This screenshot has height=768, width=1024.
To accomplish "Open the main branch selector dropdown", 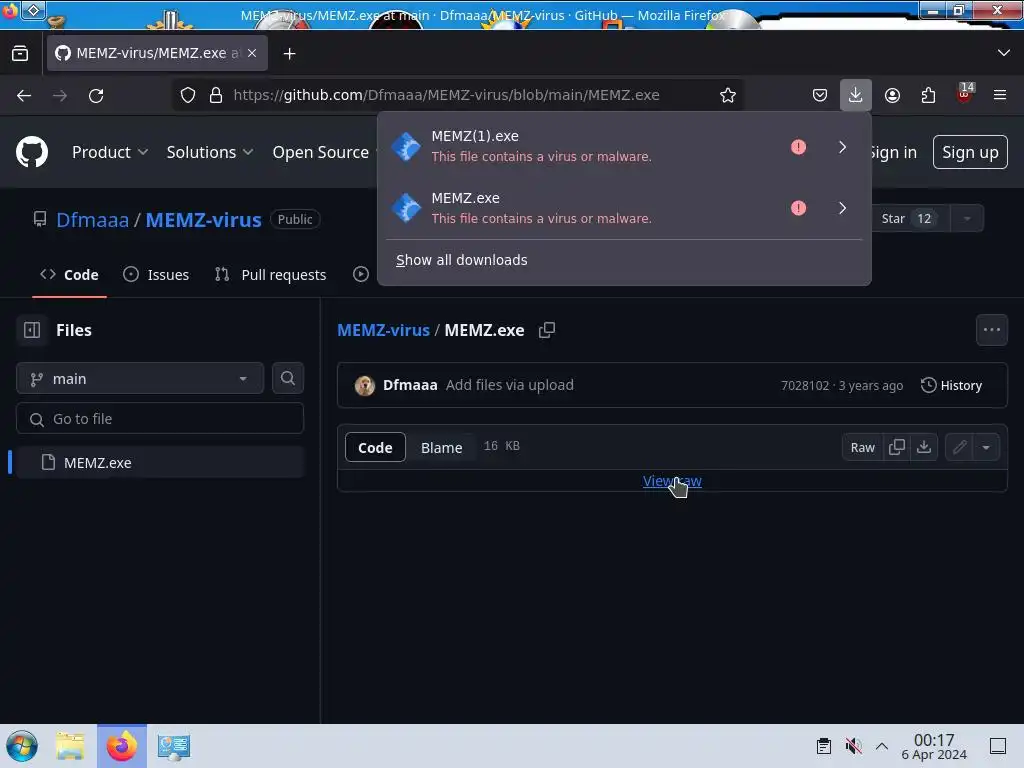I will pos(140,379).
